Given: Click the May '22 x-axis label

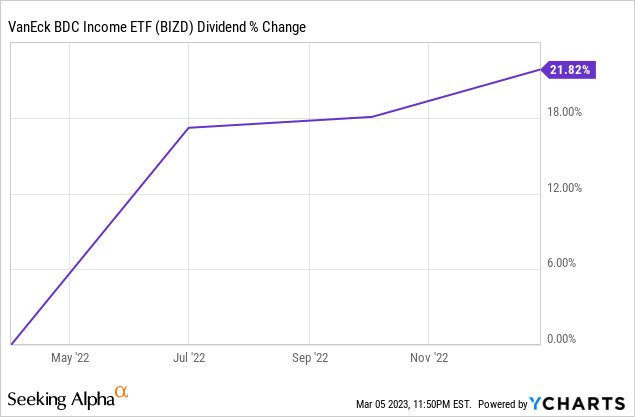Looking at the screenshot, I should click(x=69, y=356).
